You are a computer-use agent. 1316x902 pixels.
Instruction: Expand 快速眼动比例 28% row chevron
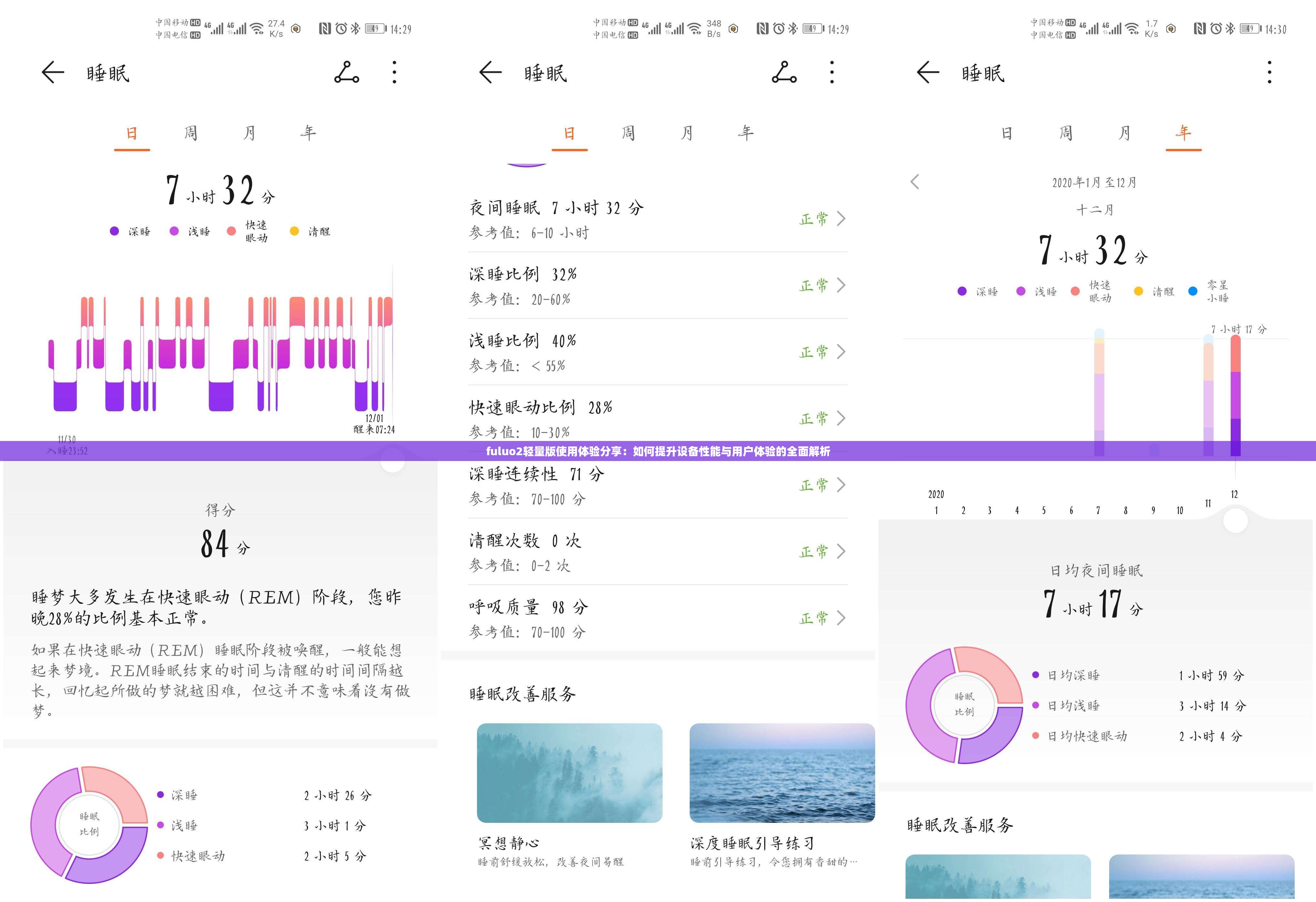(x=841, y=418)
